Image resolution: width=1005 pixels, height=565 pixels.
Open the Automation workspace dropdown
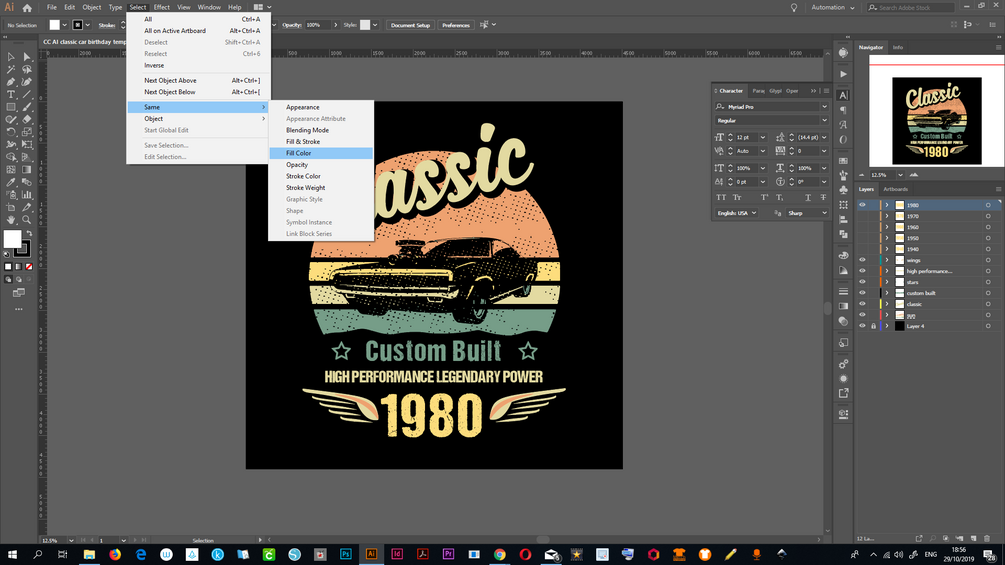[x=833, y=8]
